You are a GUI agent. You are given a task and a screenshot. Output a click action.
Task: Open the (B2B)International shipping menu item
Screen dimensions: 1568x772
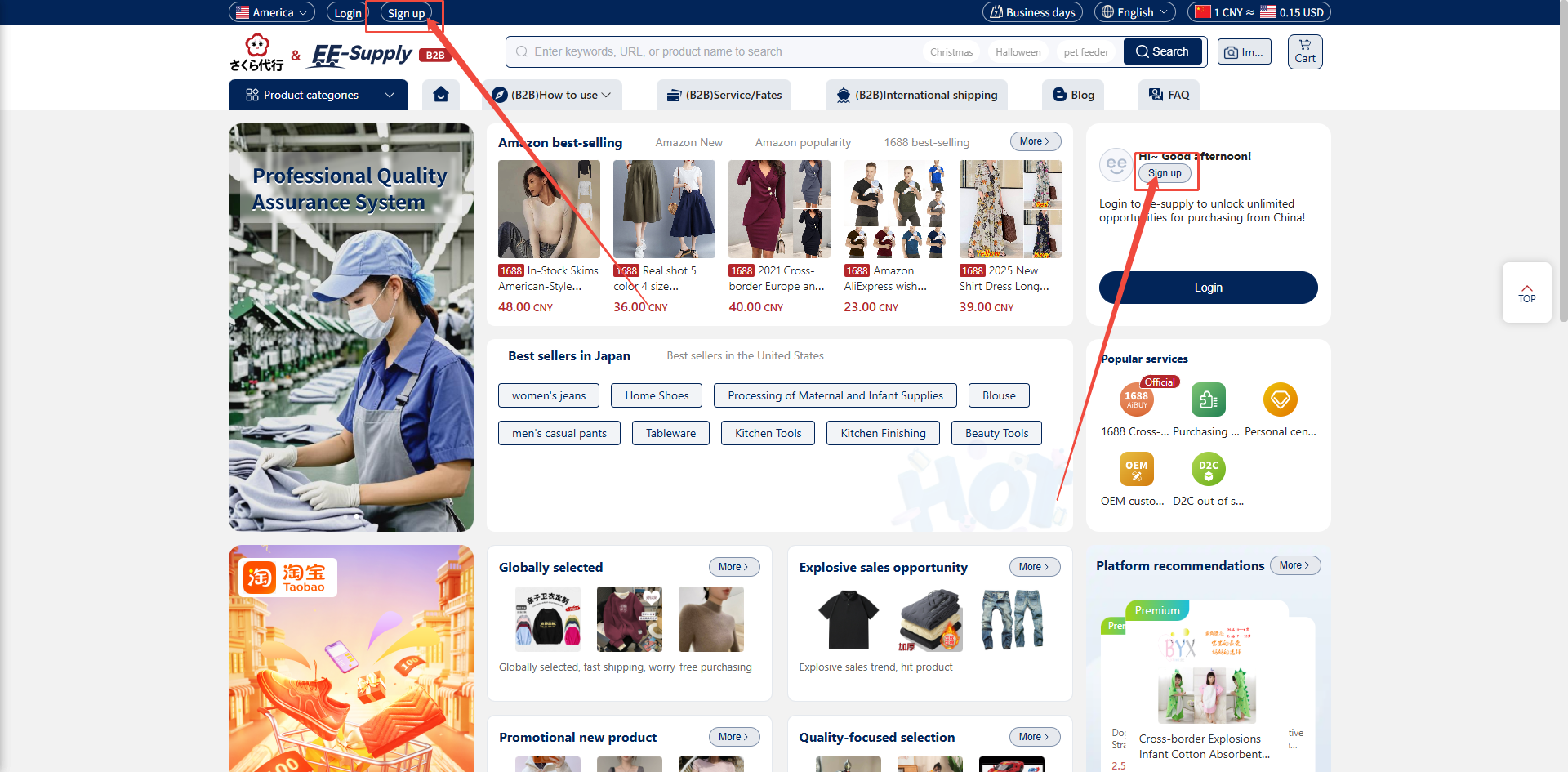[916, 95]
